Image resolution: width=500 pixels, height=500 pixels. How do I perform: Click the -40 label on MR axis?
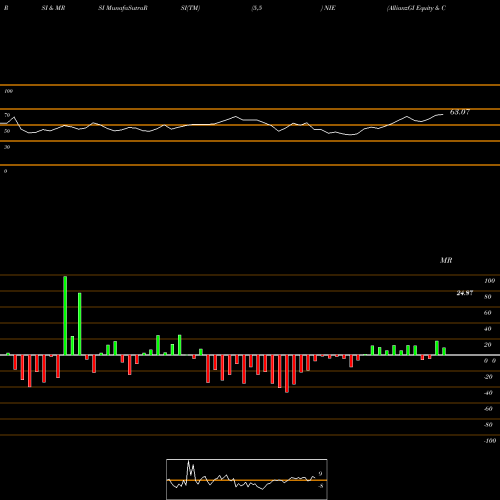tap(488, 393)
